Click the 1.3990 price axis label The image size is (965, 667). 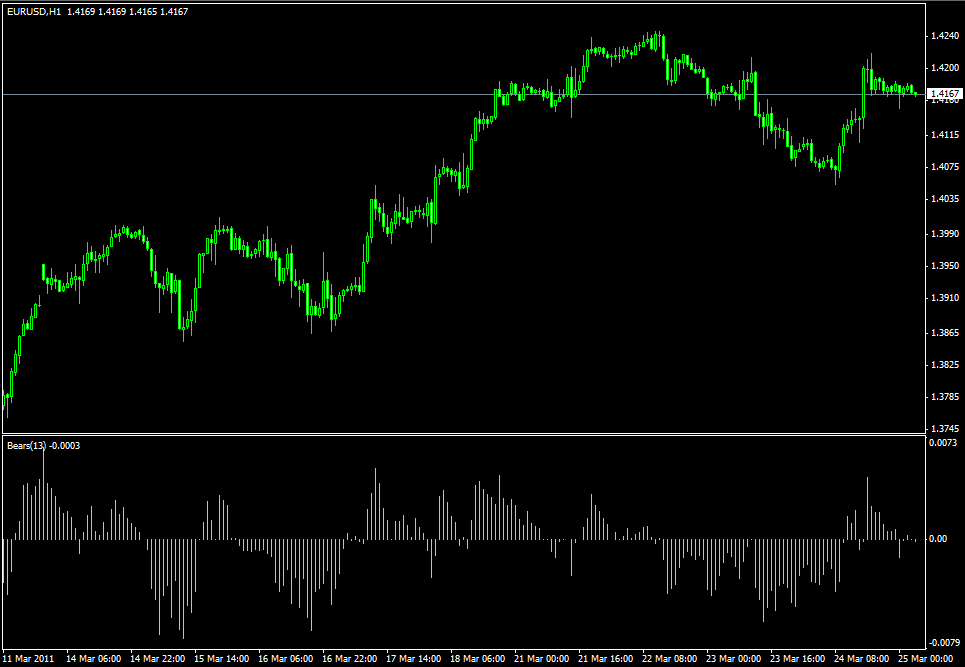pos(945,234)
